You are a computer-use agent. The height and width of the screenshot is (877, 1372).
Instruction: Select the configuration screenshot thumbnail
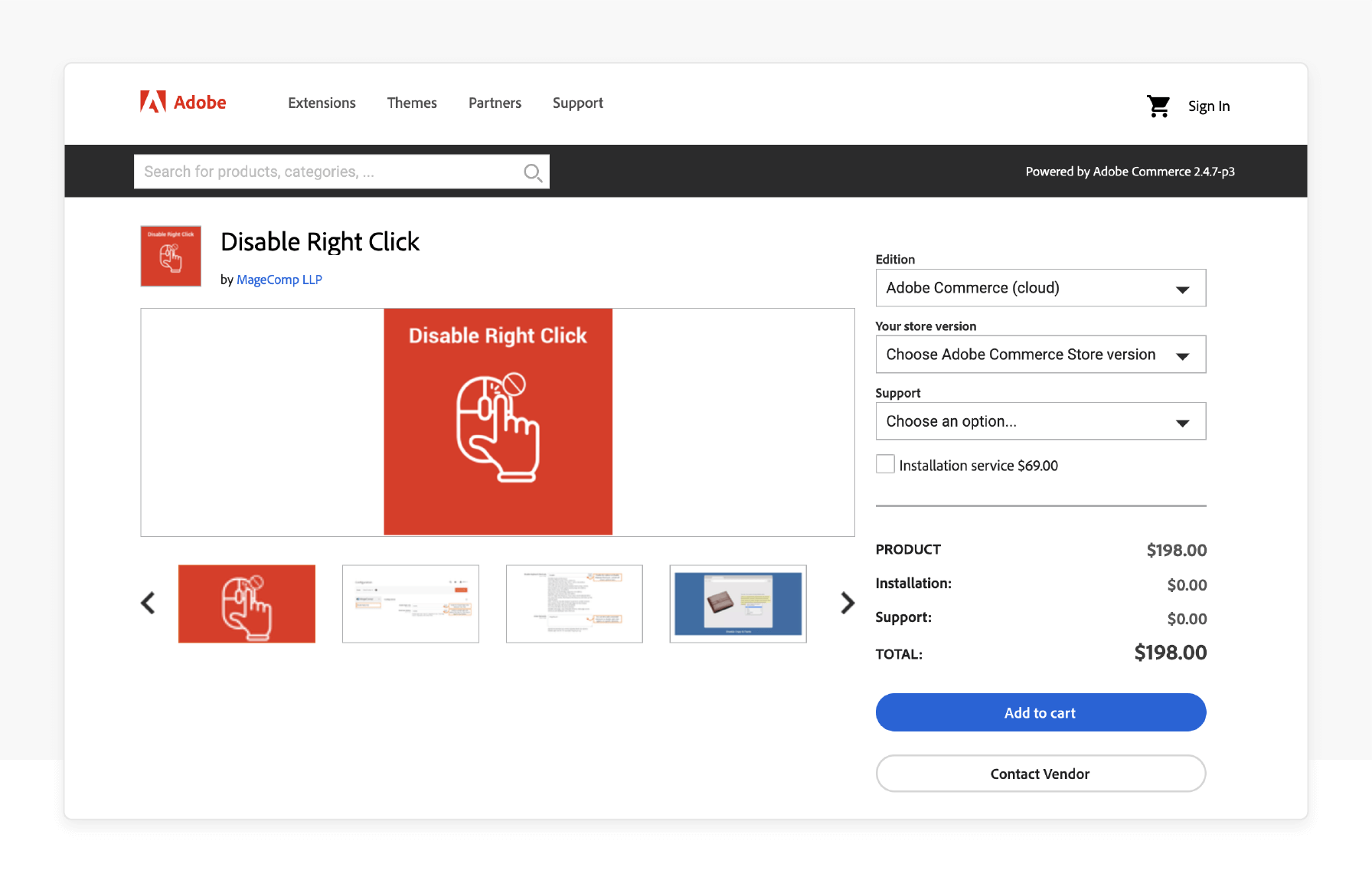coord(410,604)
